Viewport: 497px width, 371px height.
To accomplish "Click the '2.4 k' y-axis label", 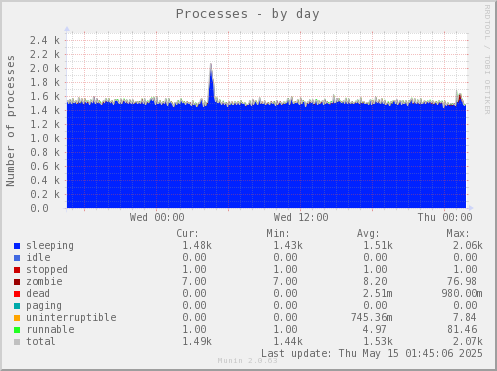I will (45, 40).
